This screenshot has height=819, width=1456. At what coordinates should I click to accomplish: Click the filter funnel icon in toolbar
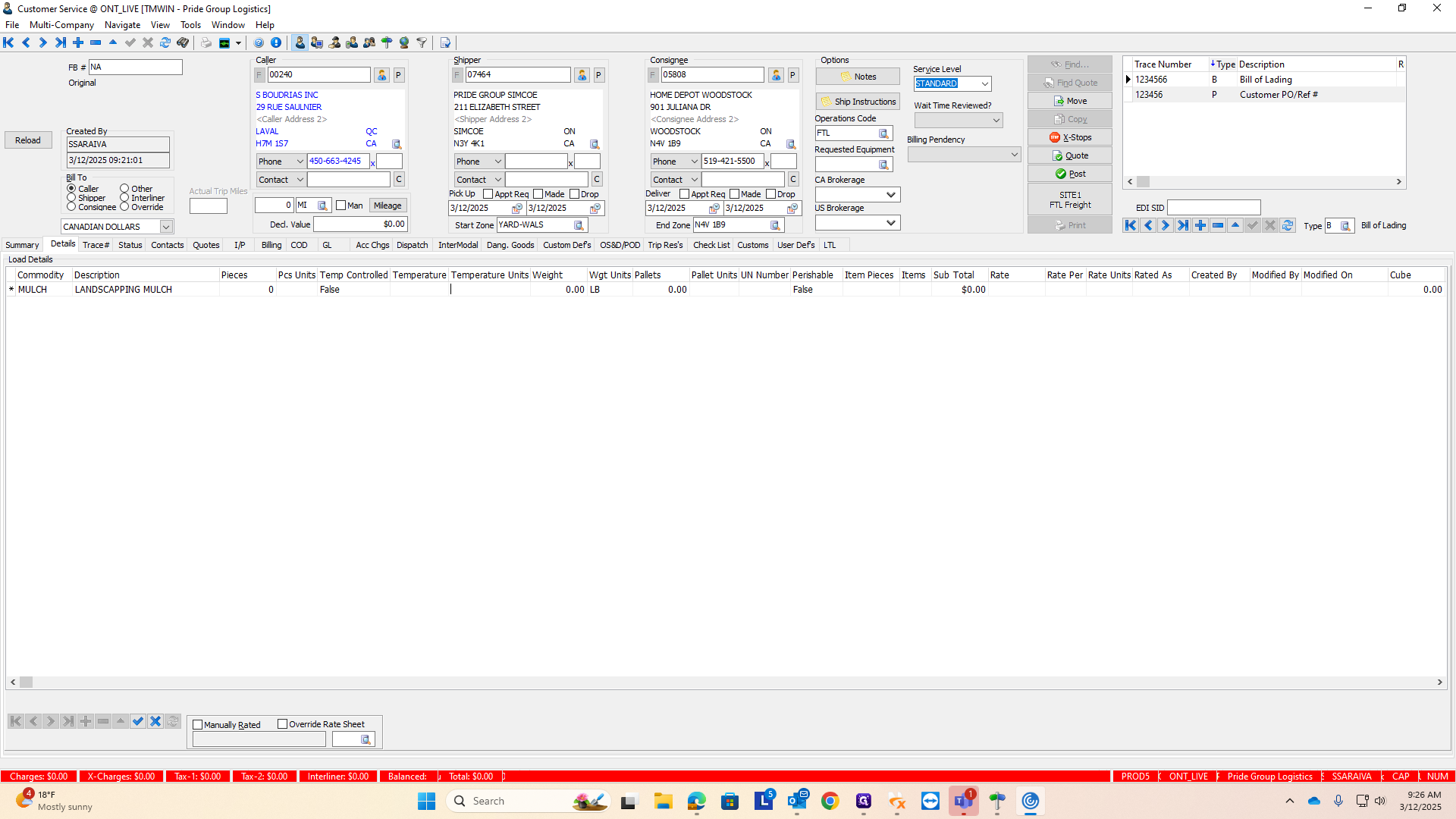[x=422, y=42]
